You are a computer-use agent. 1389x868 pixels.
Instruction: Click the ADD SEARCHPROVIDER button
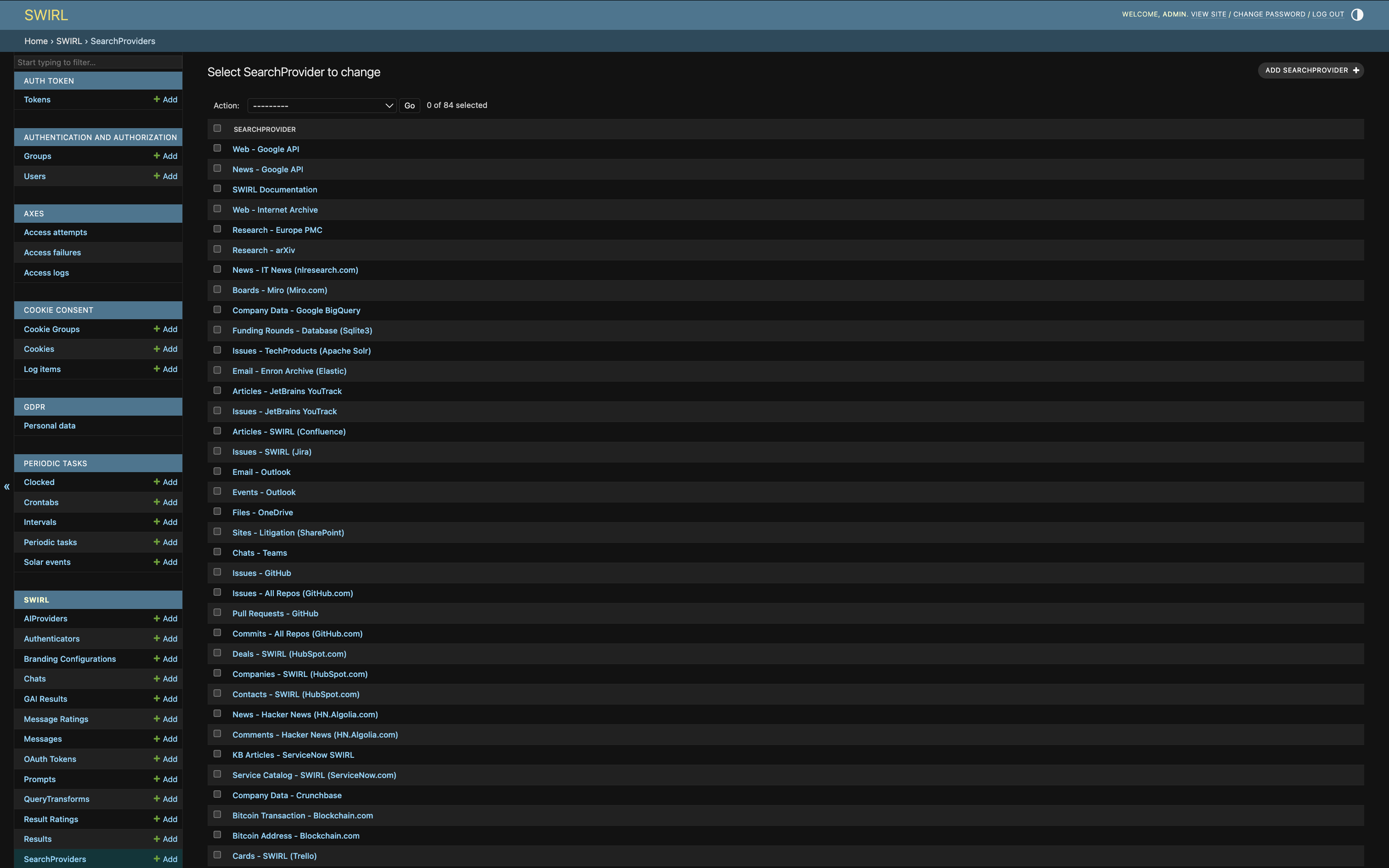pyautogui.click(x=1310, y=70)
